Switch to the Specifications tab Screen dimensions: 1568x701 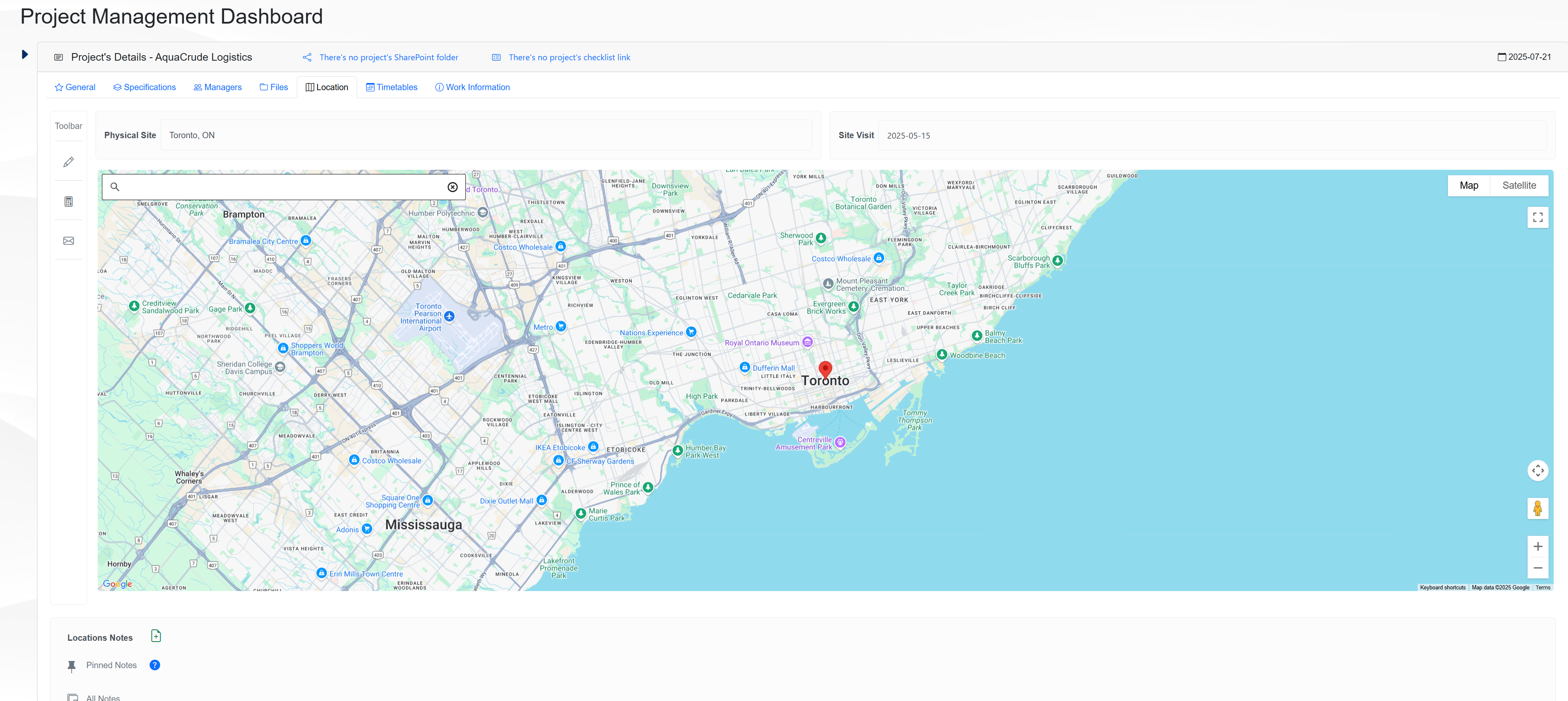pyautogui.click(x=144, y=87)
